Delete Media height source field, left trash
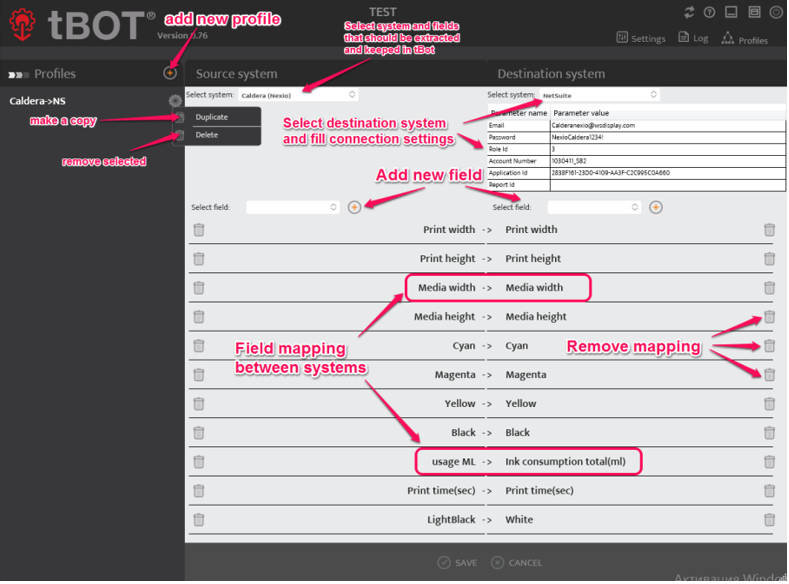Screen dimensions: 789x584 point(199,317)
